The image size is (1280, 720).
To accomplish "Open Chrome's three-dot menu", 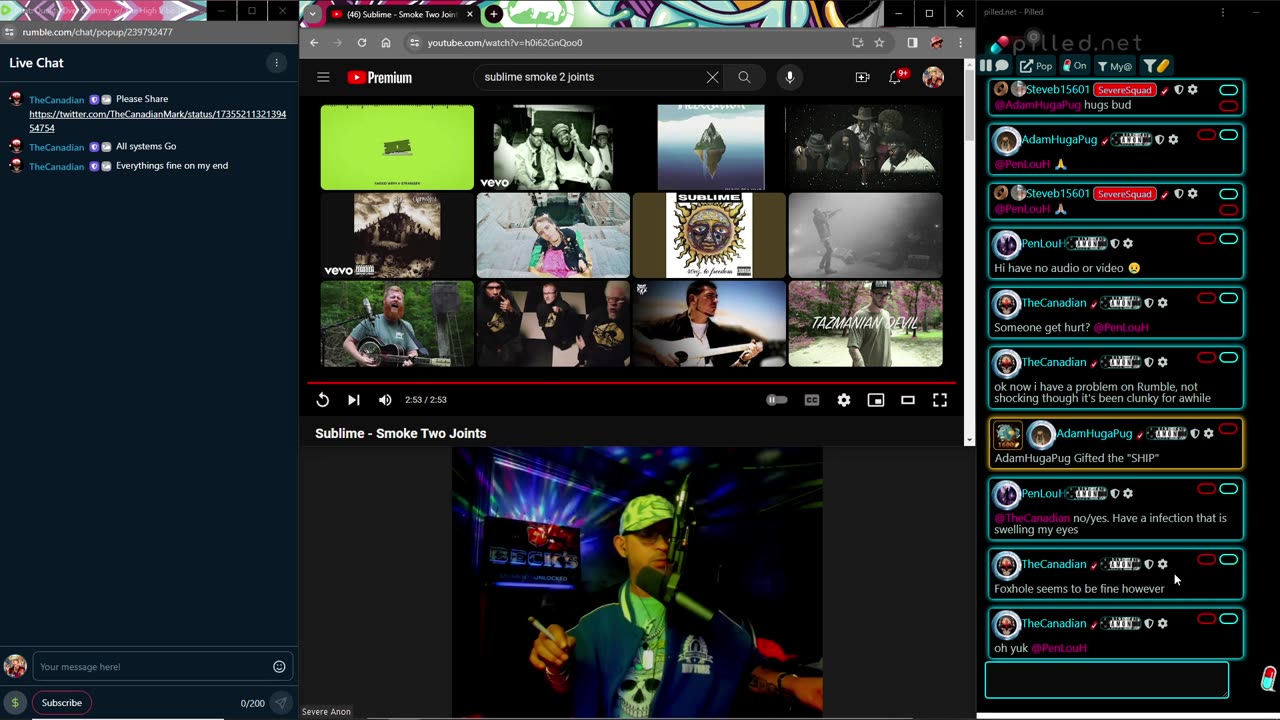I will click(960, 43).
